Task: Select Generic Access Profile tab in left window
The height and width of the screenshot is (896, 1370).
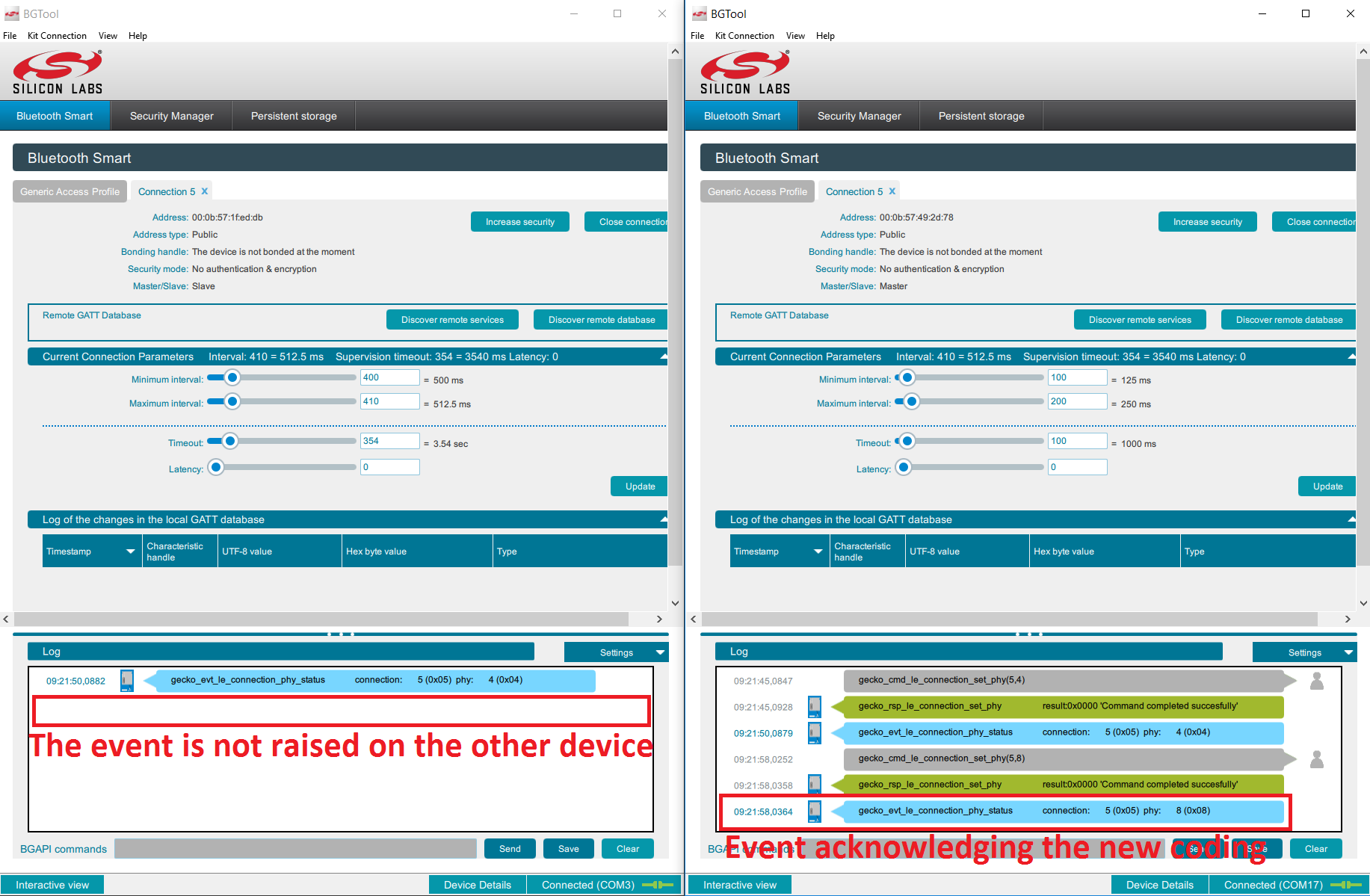Action: point(70,191)
